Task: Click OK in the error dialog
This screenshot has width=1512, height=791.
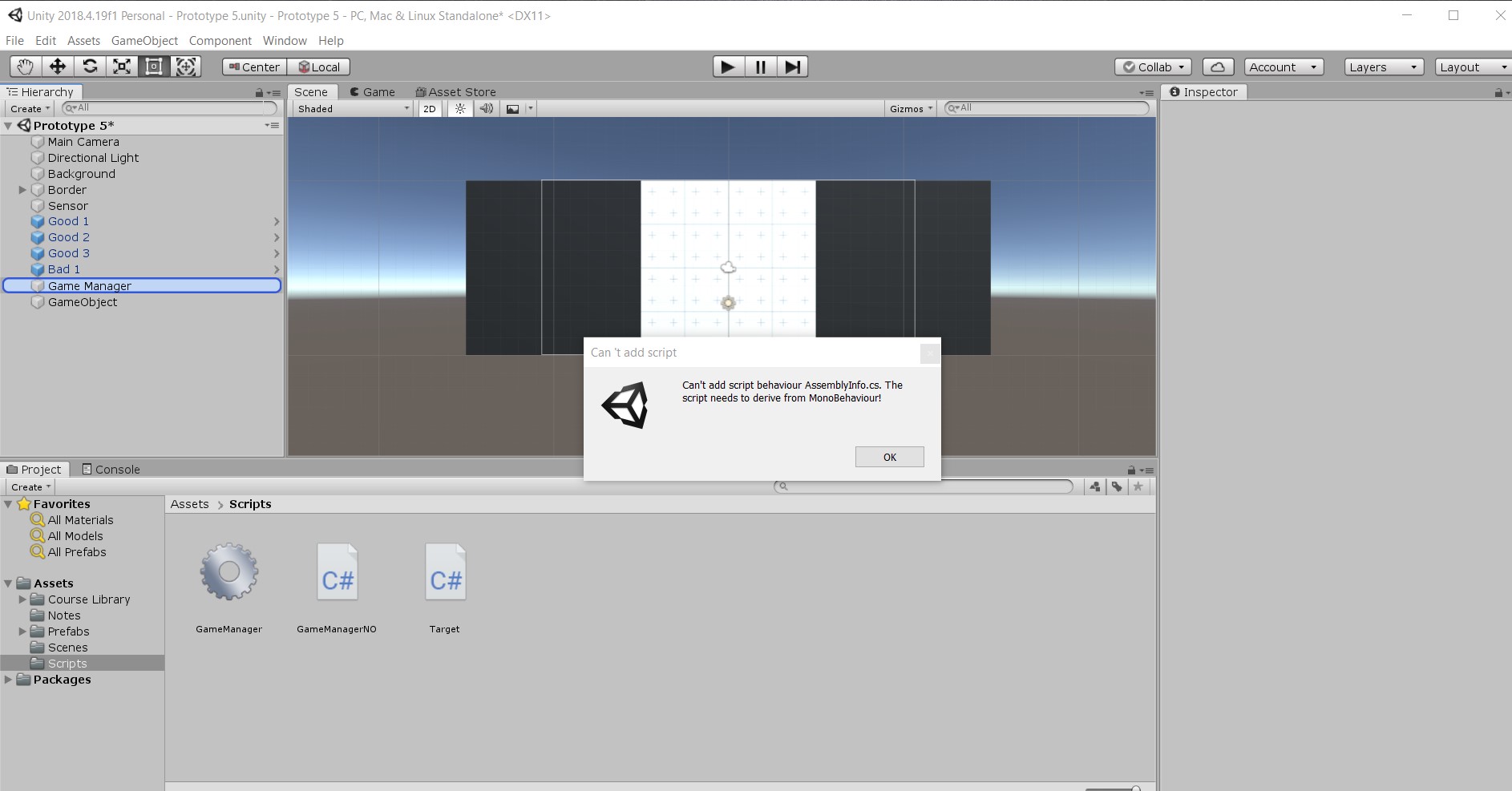Action: pyautogui.click(x=889, y=457)
